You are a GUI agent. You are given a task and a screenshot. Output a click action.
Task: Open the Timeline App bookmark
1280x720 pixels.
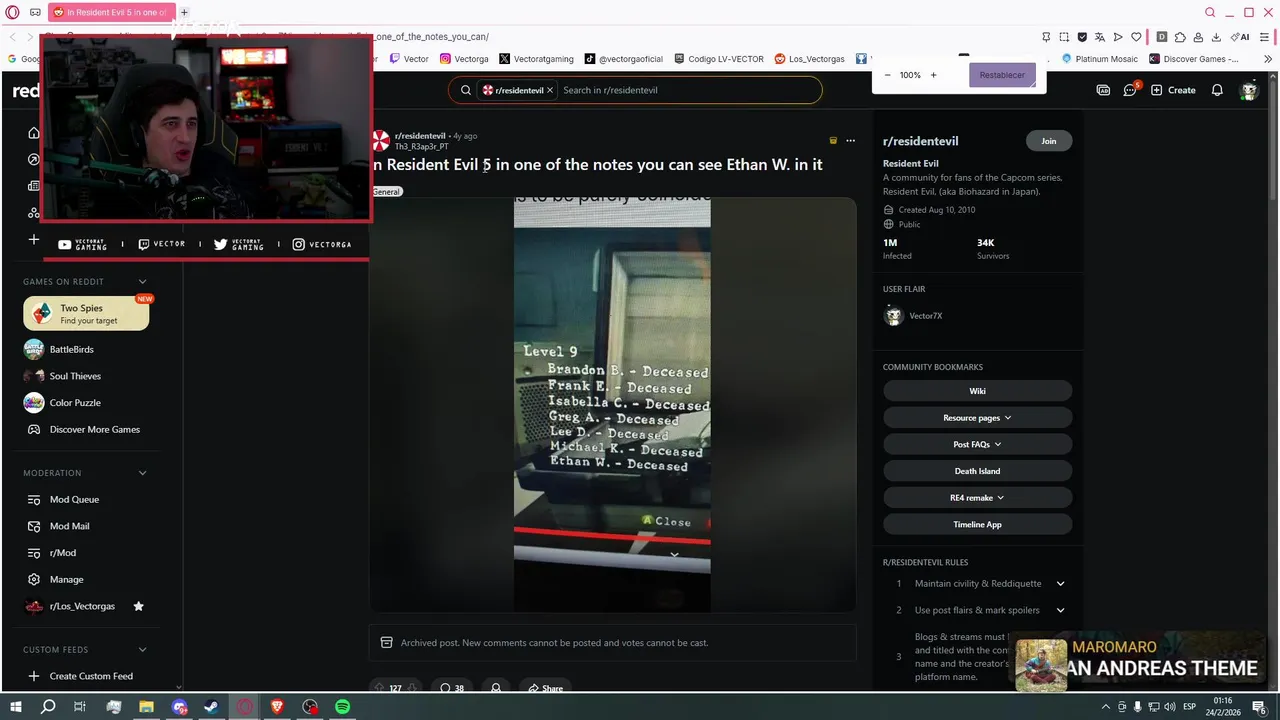coord(977,524)
